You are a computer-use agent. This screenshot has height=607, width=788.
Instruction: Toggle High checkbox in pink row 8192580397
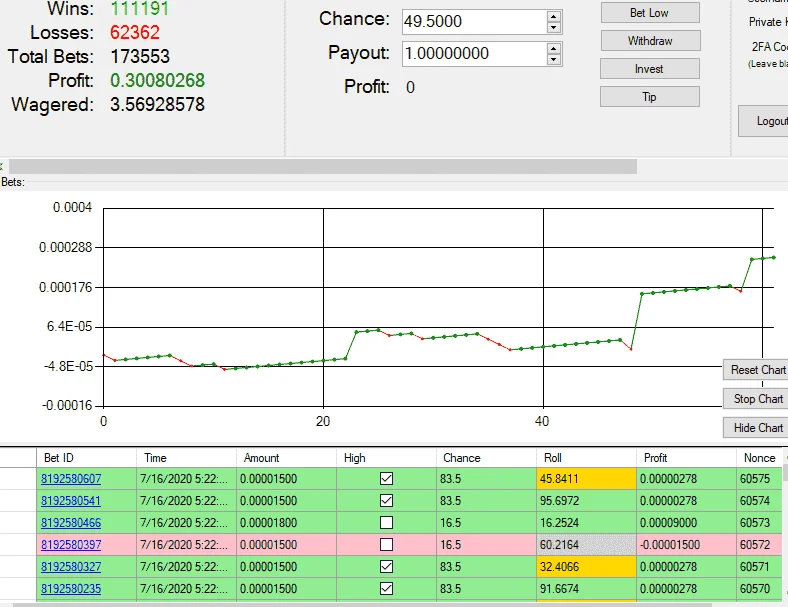386,545
